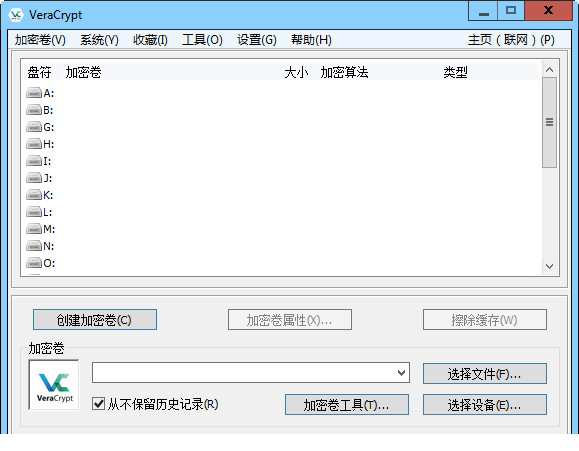Screen dimensions: 579x451
Task: Open the 帮助(H) menu
Action: pos(311,40)
